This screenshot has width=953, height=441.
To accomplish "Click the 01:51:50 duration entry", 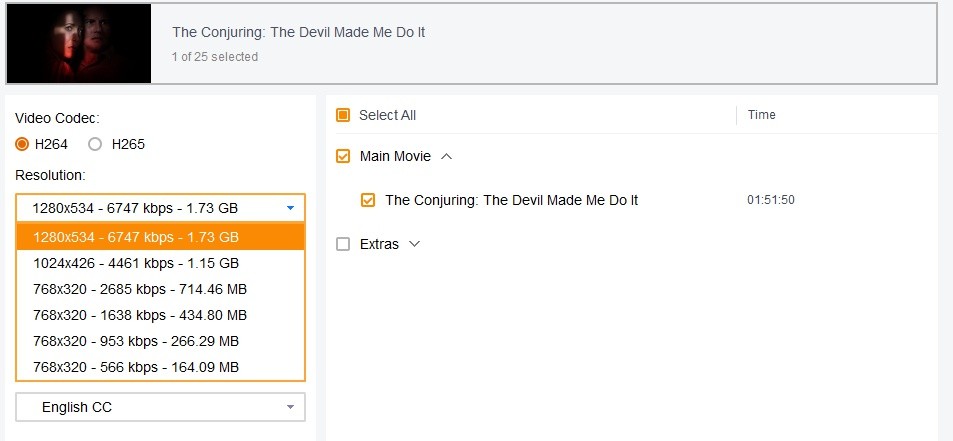I will (x=770, y=200).
